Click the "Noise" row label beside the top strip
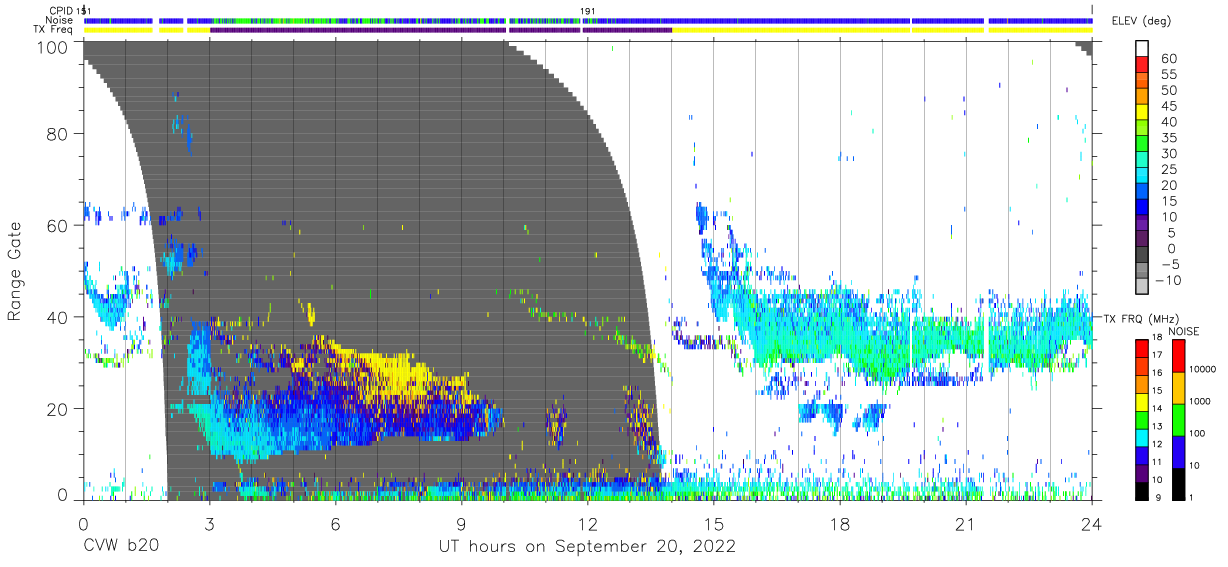The image size is (1228, 567). [x=59, y=21]
